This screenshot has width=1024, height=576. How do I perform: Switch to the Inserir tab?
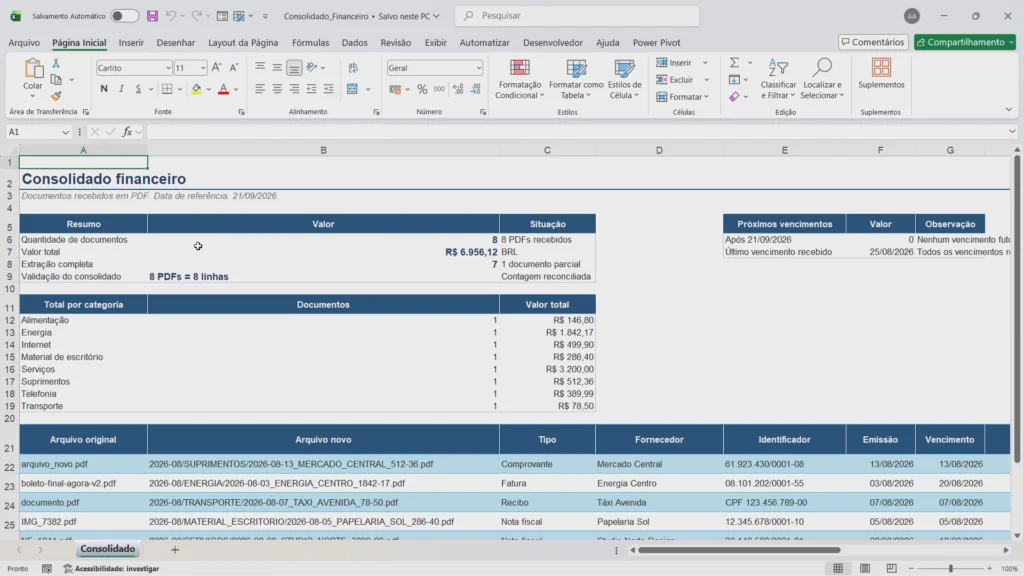click(x=131, y=42)
